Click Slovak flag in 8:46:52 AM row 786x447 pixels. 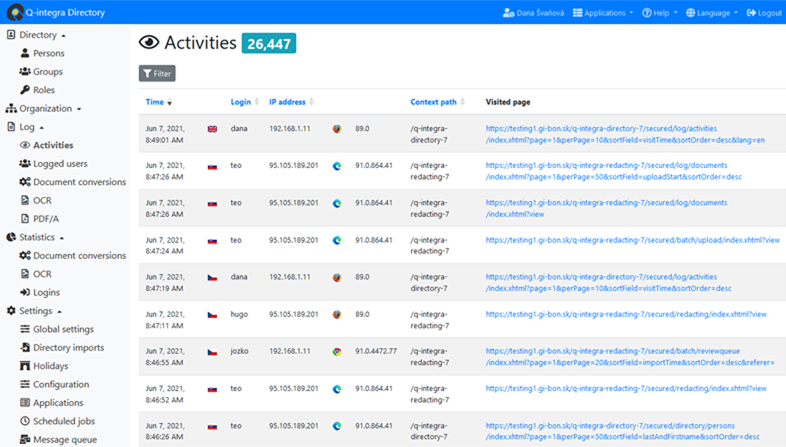213,389
